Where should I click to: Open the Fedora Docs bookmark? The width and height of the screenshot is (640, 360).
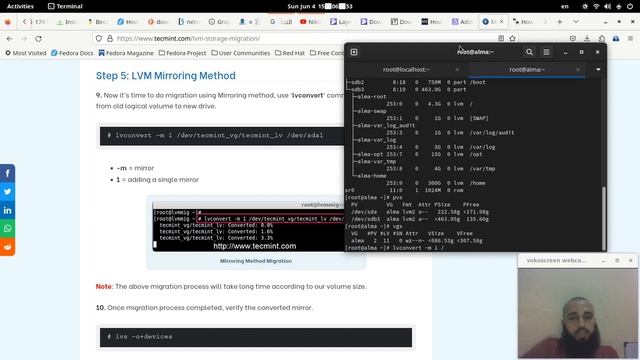coord(72,53)
